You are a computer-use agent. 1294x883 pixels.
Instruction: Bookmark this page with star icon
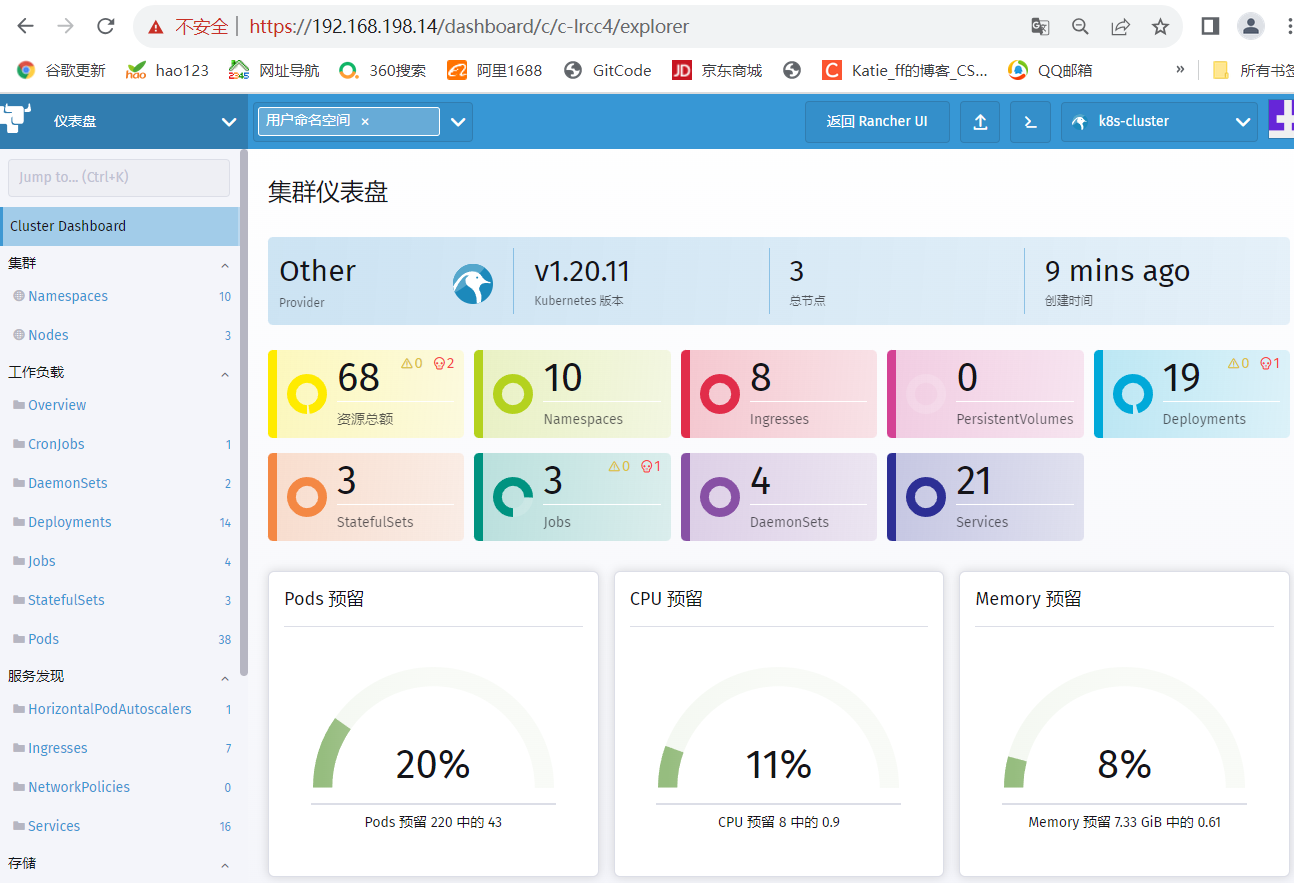pos(1160,27)
